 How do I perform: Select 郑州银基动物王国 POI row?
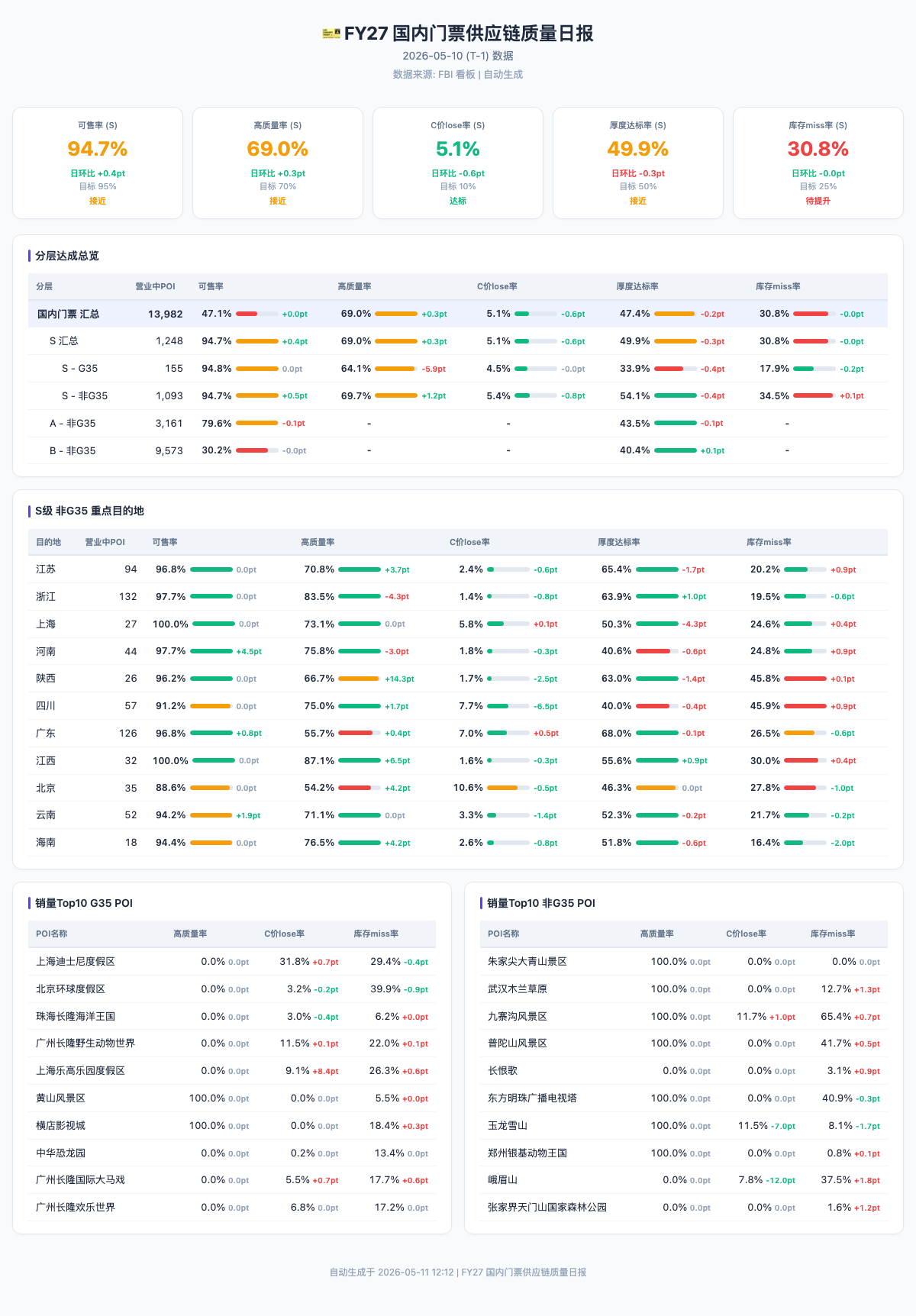[x=684, y=1153]
